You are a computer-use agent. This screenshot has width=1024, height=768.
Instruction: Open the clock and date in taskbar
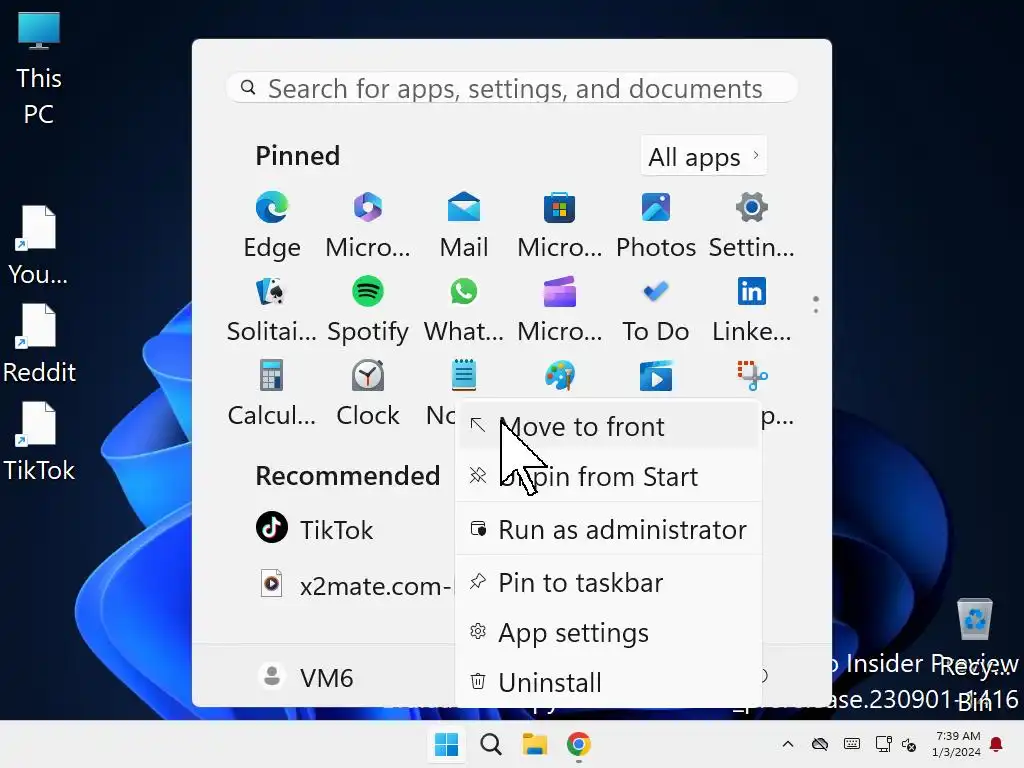pos(957,744)
